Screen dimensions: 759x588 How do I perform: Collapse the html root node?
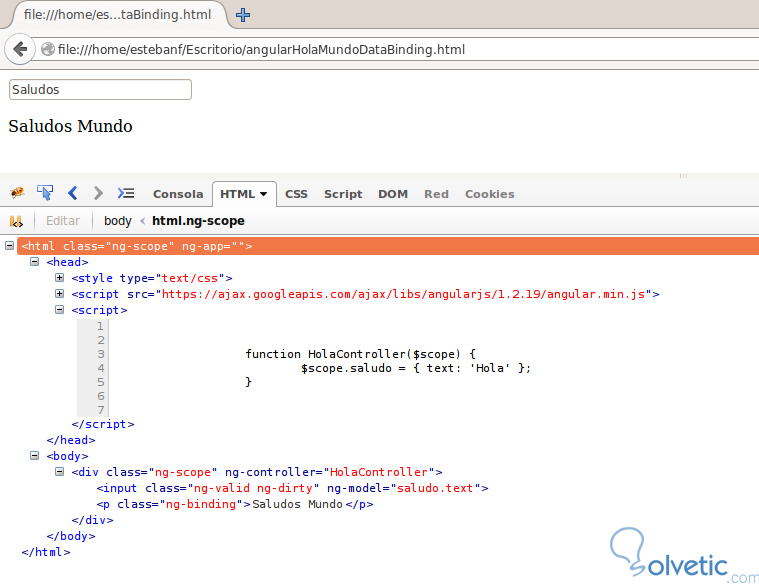coord(9,245)
